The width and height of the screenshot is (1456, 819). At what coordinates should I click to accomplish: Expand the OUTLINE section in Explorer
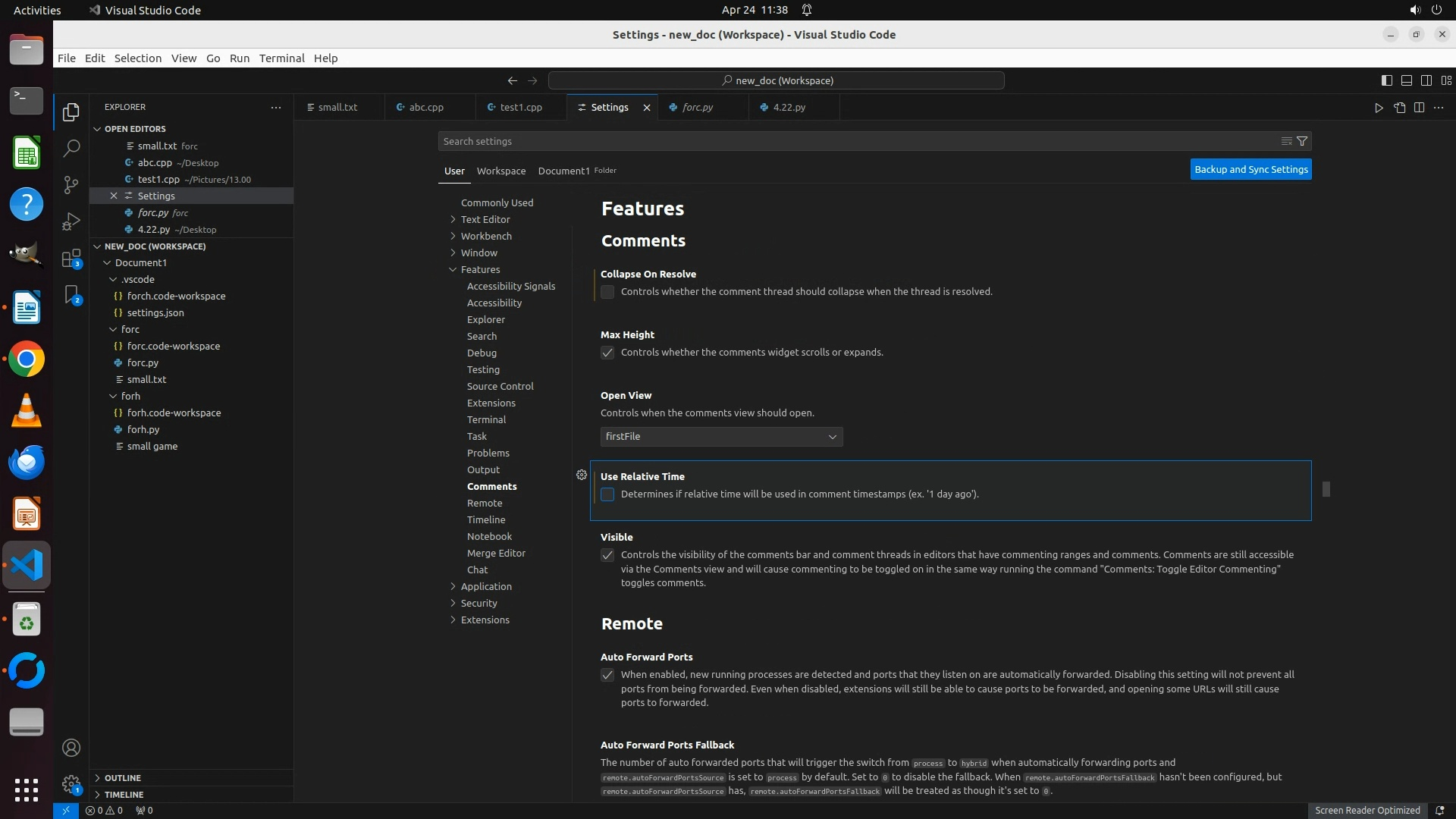click(123, 778)
